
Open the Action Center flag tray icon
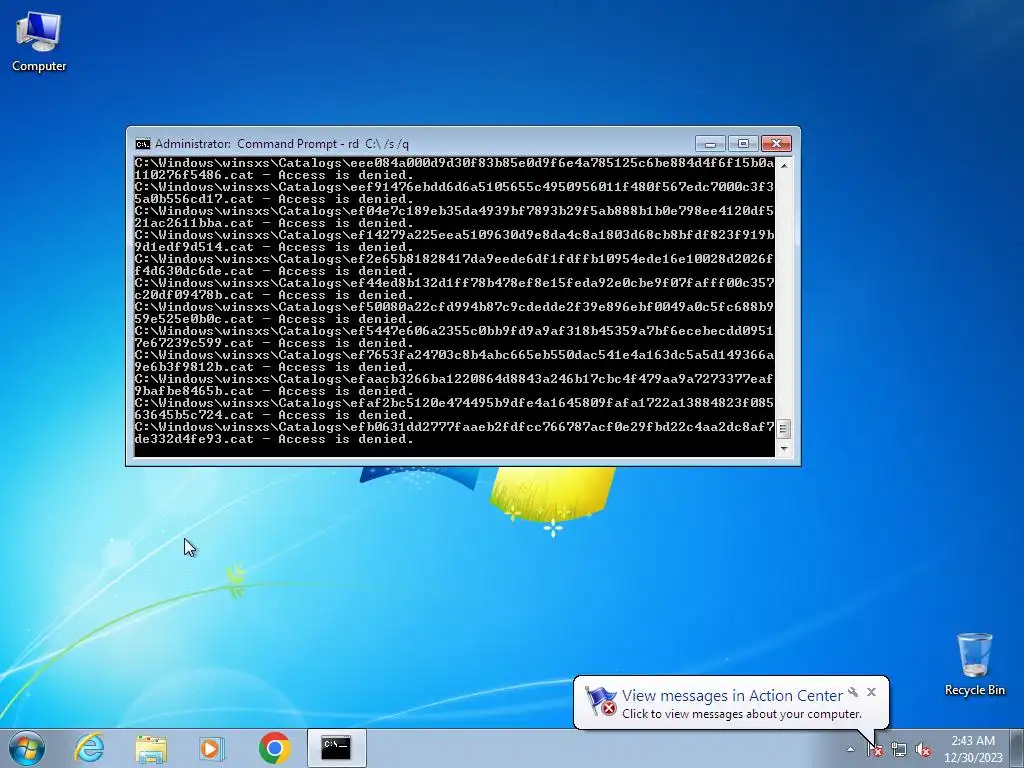[875, 750]
